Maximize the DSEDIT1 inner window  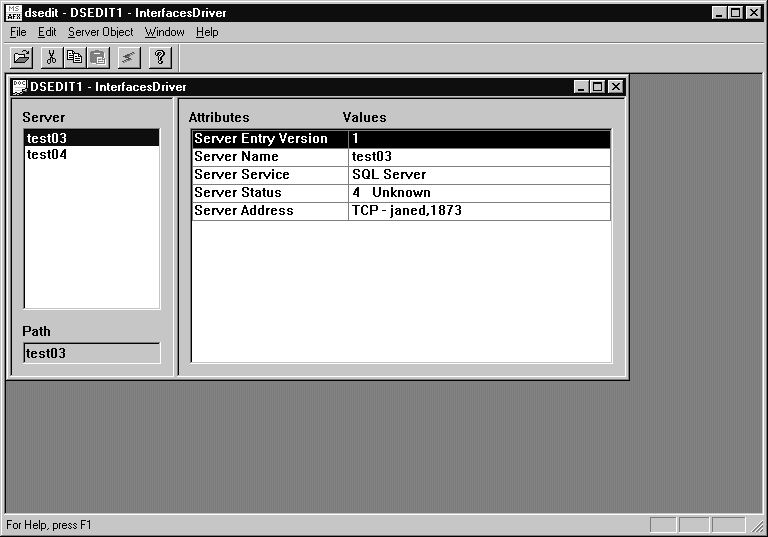click(598, 87)
